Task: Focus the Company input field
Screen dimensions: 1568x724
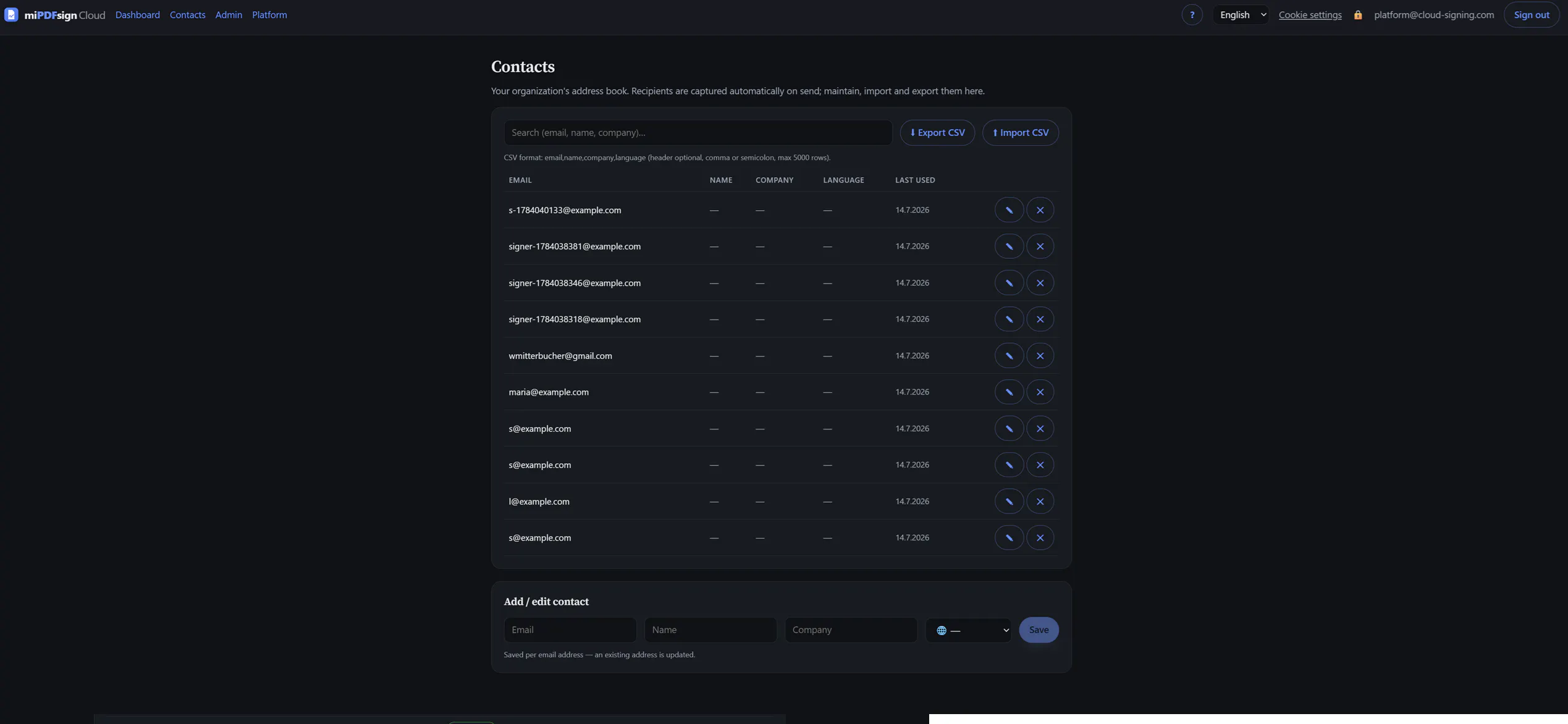Action: (851, 630)
